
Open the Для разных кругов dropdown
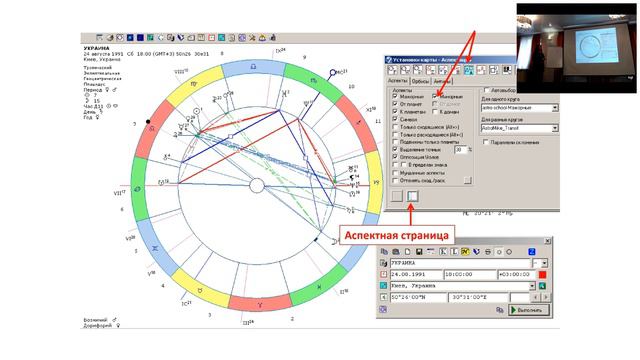(x=555, y=128)
